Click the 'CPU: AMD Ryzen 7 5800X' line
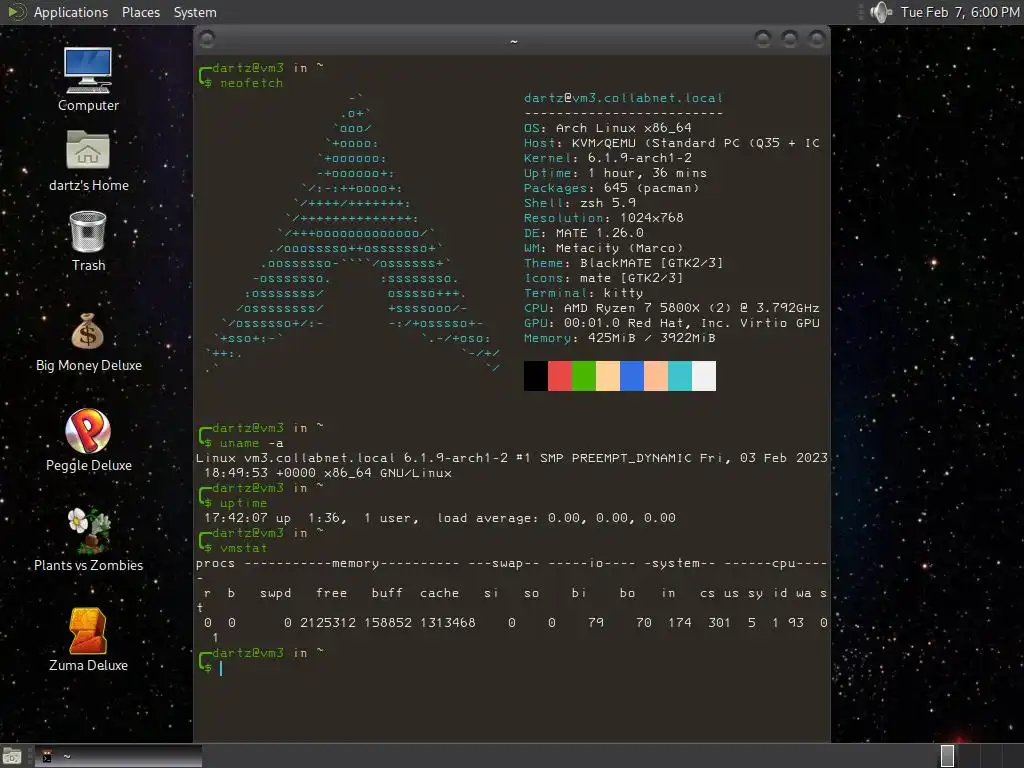The image size is (1024, 768). [671, 308]
